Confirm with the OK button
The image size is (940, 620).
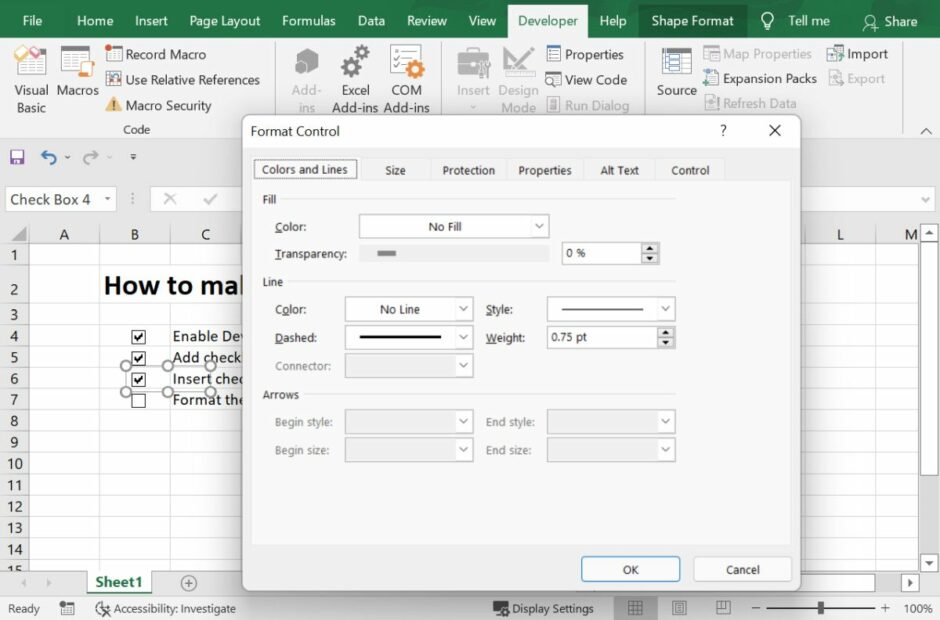pyautogui.click(x=630, y=568)
